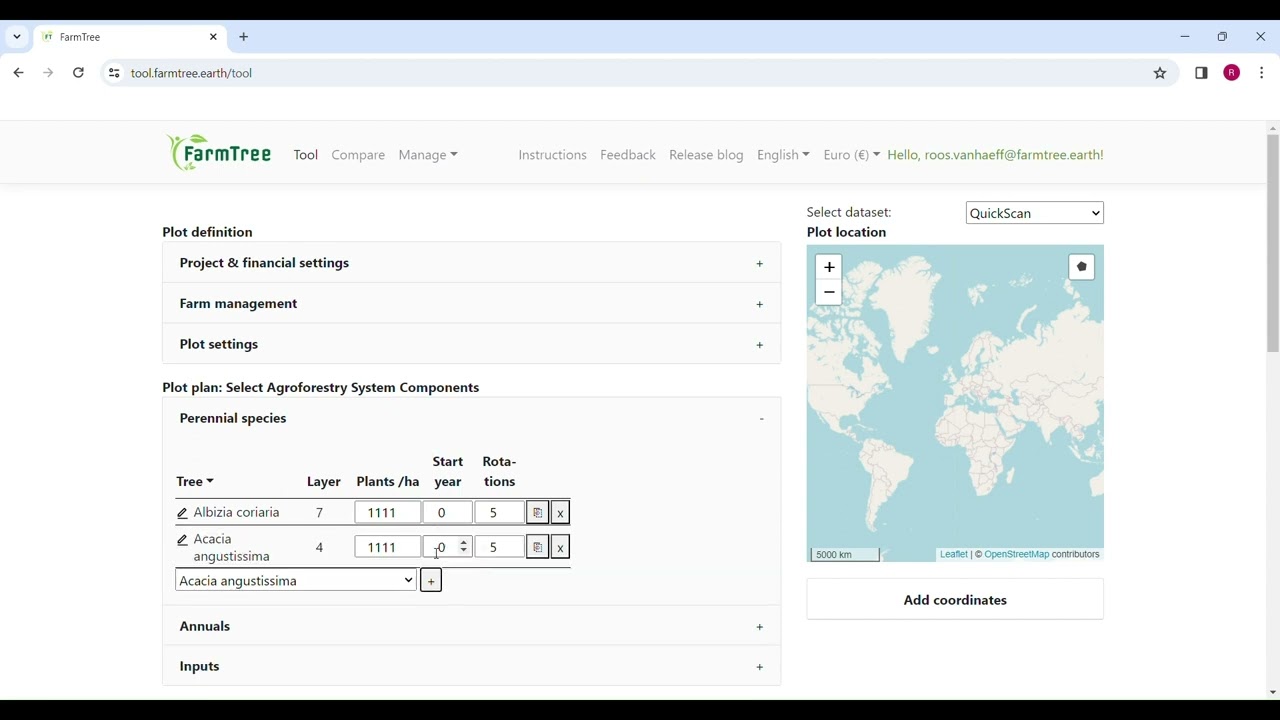
Task: View site information icon in address bar
Action: pos(114,73)
